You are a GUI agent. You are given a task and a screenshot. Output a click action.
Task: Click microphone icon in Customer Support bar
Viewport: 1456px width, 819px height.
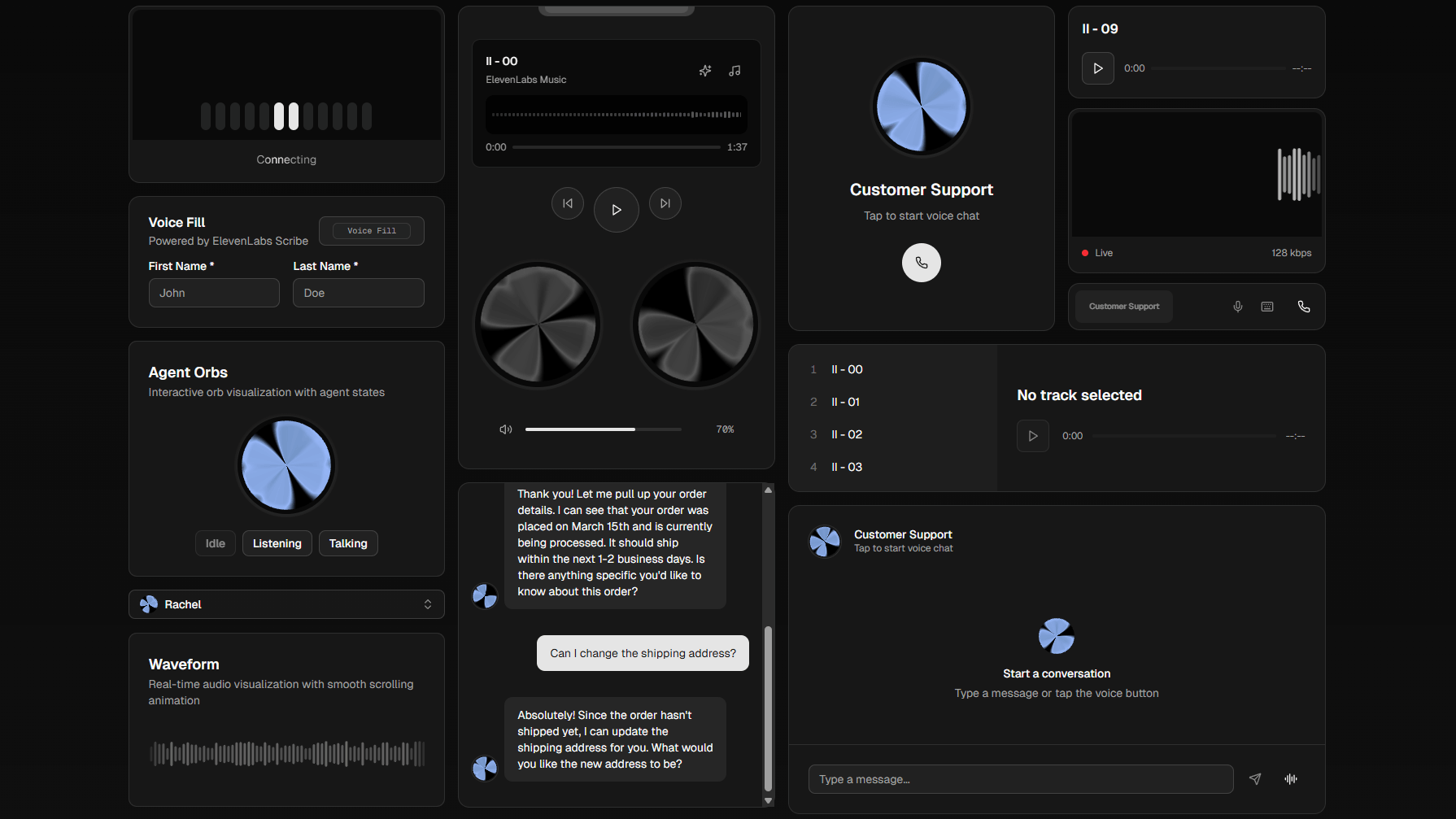[x=1237, y=307]
